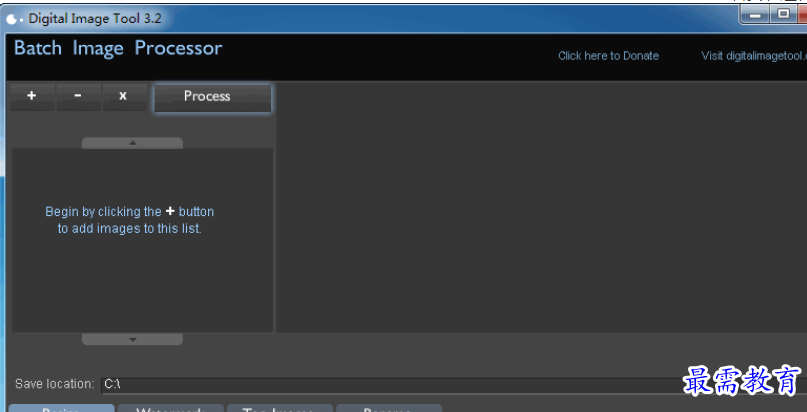Remove selected image with minus button
The width and height of the screenshot is (807, 412).
click(78, 96)
